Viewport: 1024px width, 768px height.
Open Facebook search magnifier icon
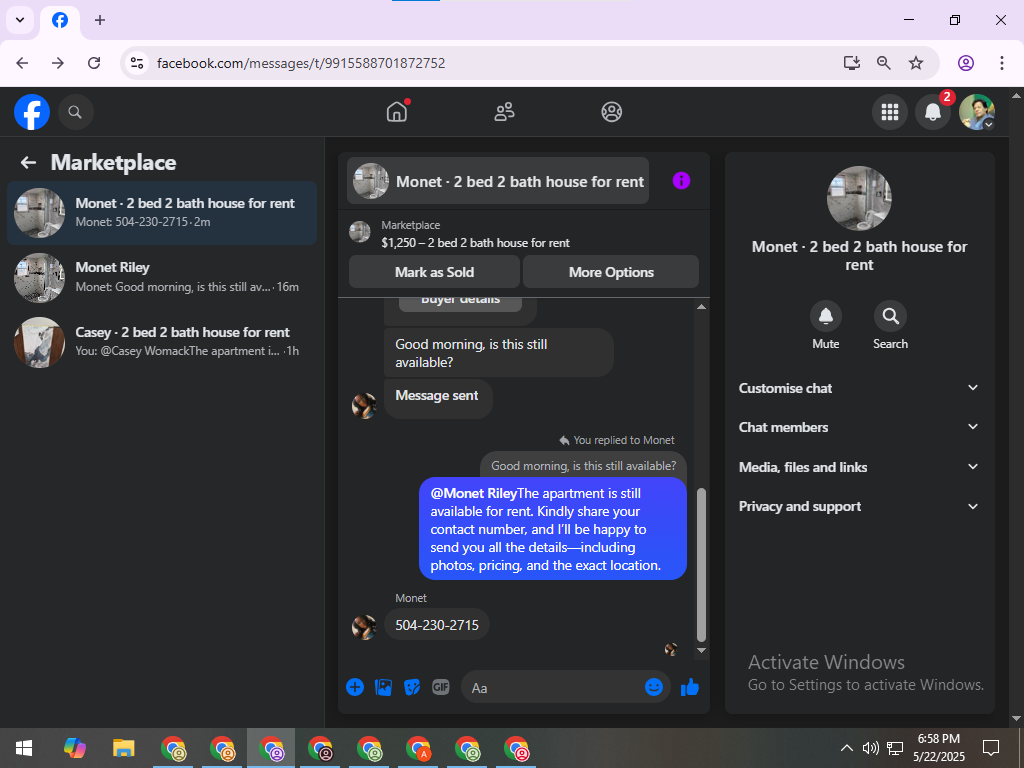coord(75,112)
